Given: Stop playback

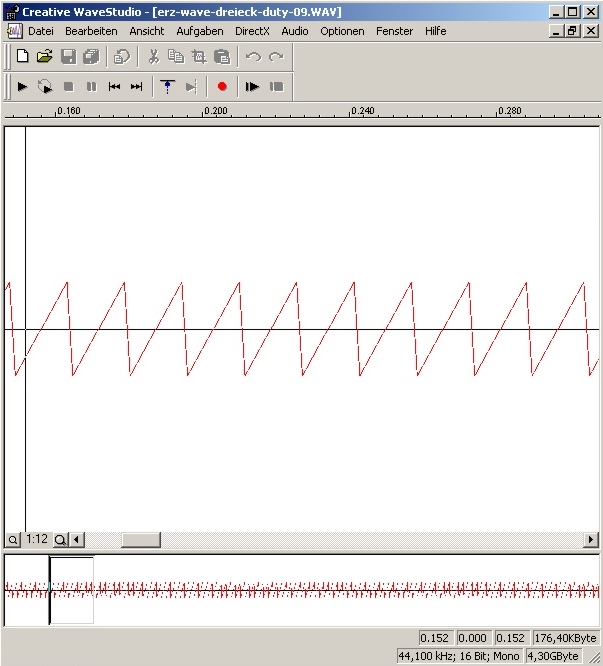Looking at the screenshot, I should click(x=68, y=87).
